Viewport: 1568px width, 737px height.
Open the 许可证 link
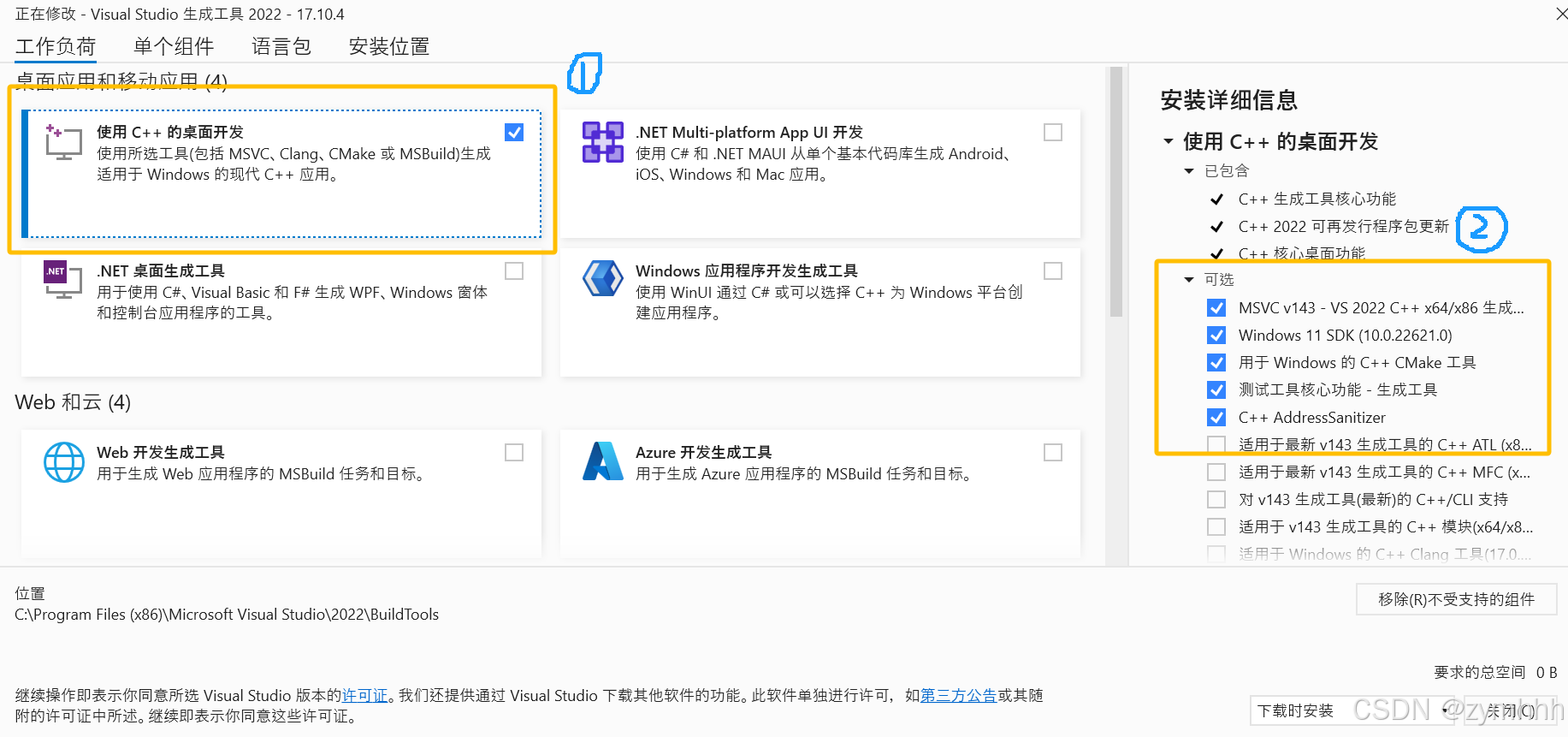pos(365,696)
